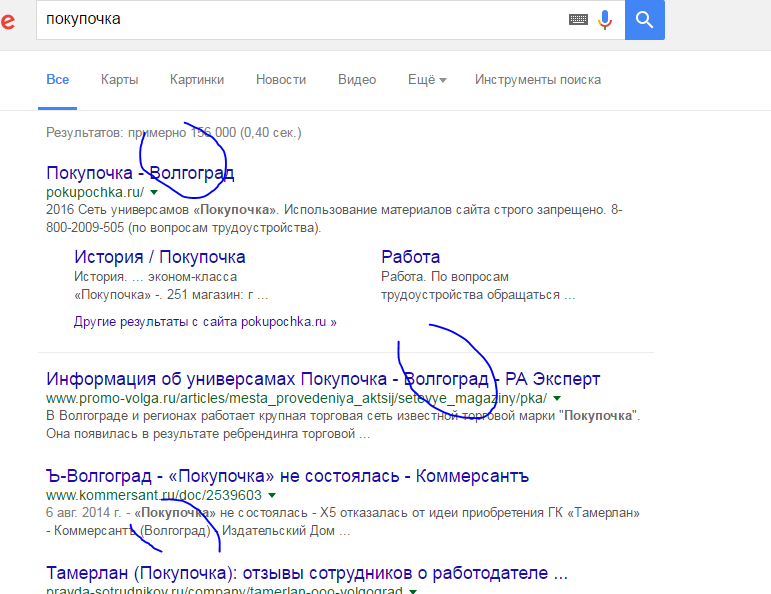The image size is (771, 594).
Task: Click the Google logo at left
Action: pyautogui.click(x=7, y=21)
